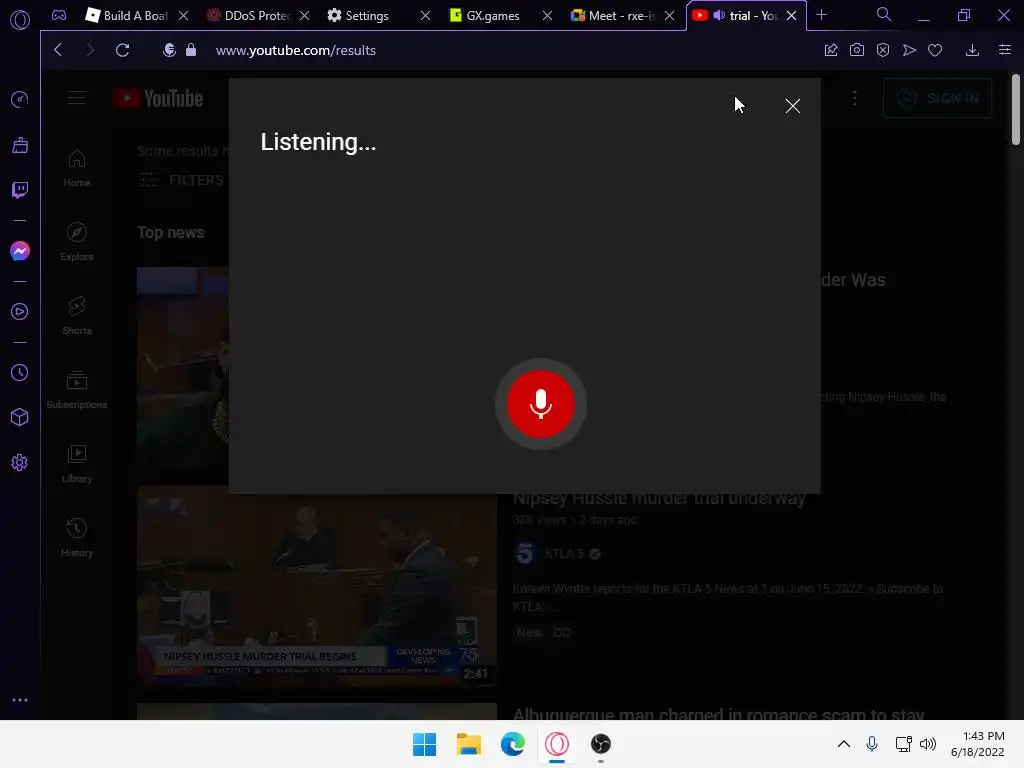Add page to bookmarks heart icon
The height and width of the screenshot is (768, 1024).
click(935, 50)
